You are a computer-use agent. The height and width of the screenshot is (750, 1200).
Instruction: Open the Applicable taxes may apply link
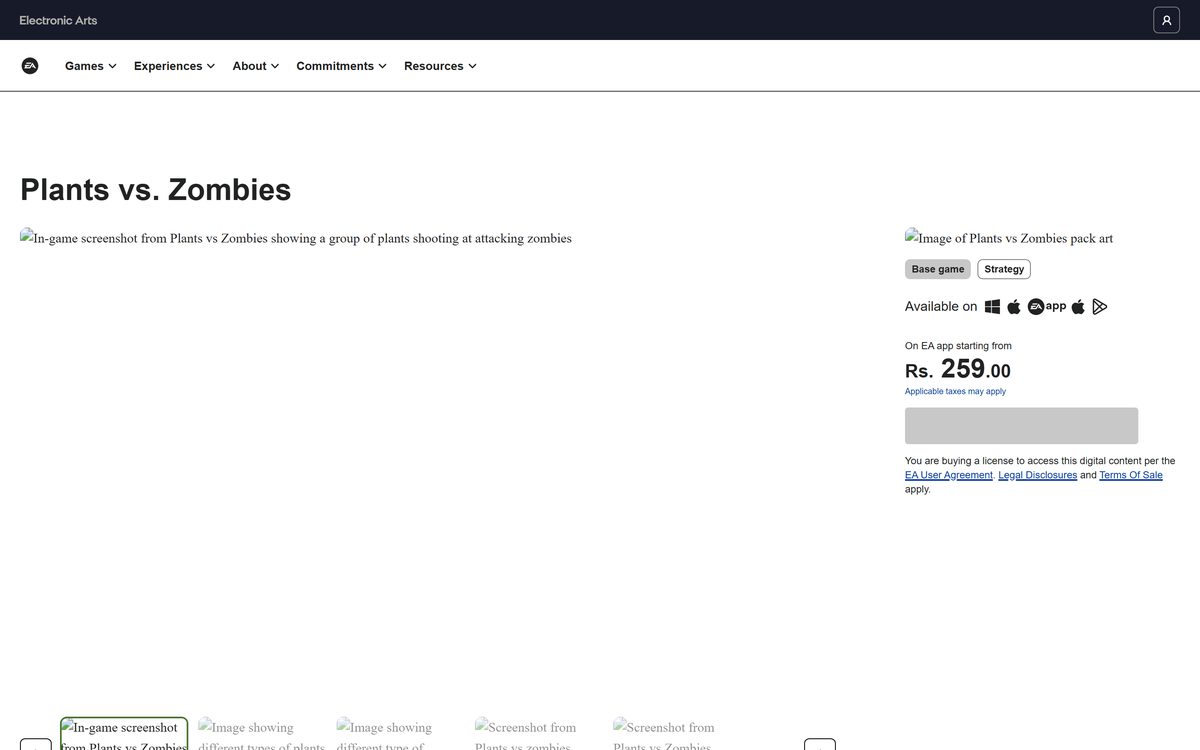pos(955,391)
